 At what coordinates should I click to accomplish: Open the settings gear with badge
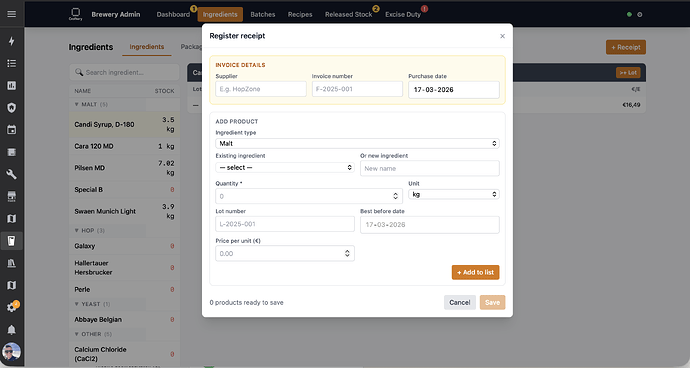[x=11, y=307]
